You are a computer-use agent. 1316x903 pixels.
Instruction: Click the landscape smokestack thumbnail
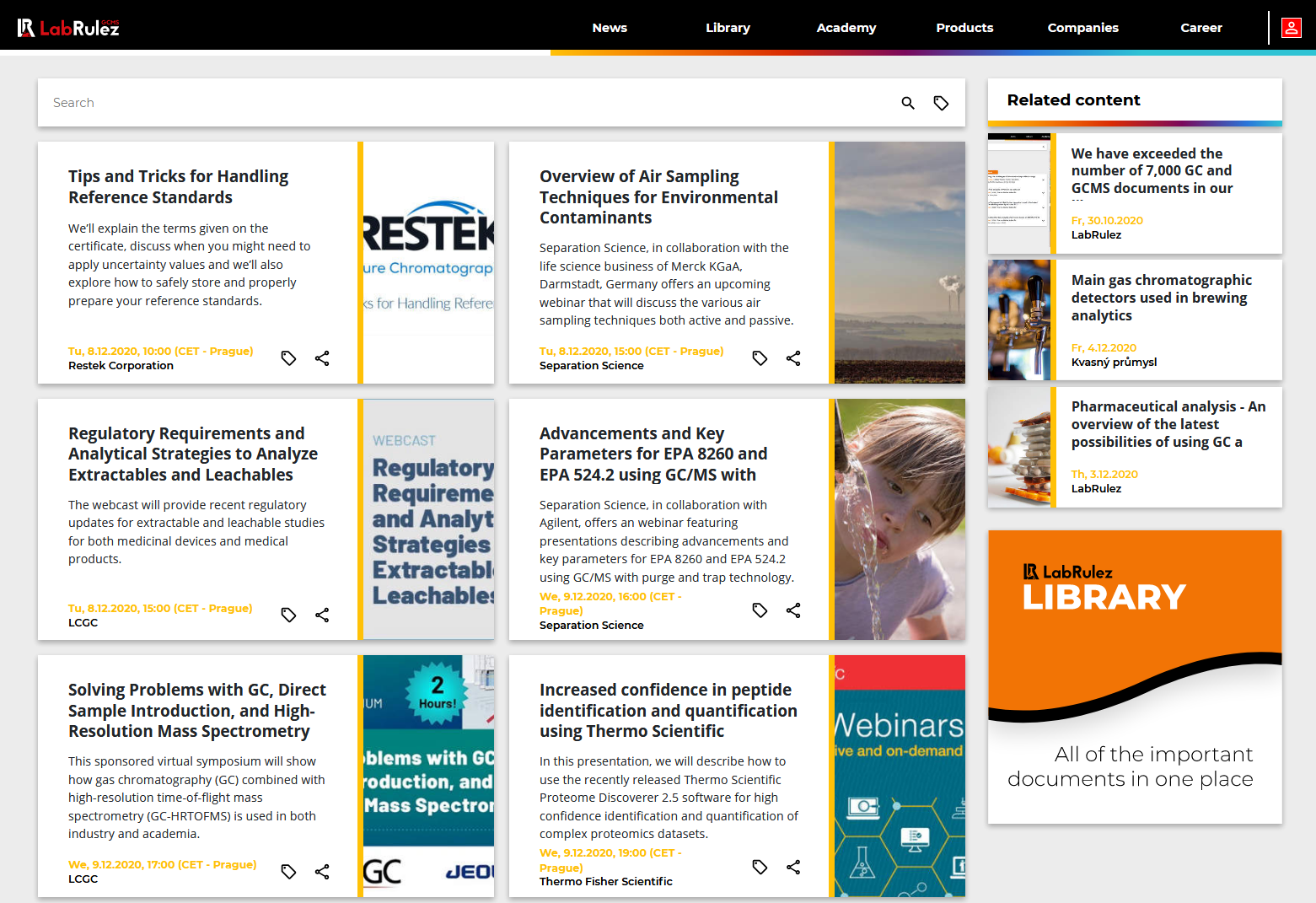coord(900,262)
